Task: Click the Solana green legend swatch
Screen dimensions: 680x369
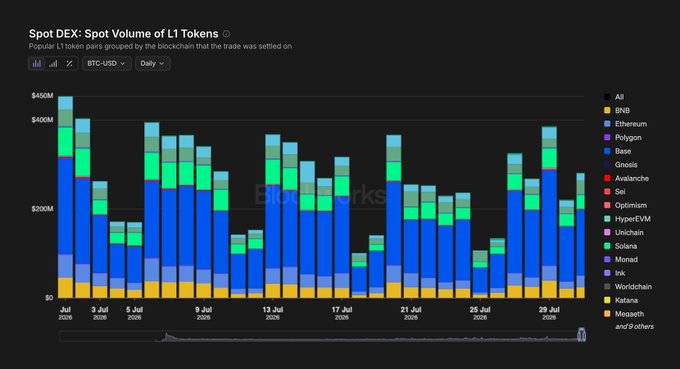Action: 607,246
